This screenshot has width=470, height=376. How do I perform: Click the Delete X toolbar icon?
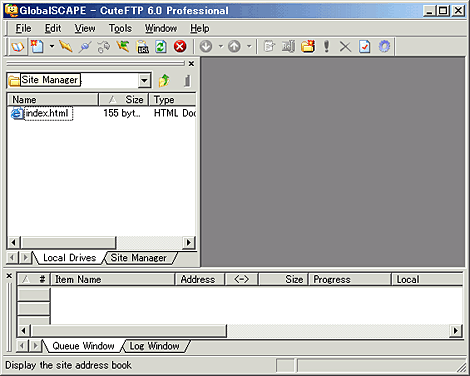tap(345, 47)
